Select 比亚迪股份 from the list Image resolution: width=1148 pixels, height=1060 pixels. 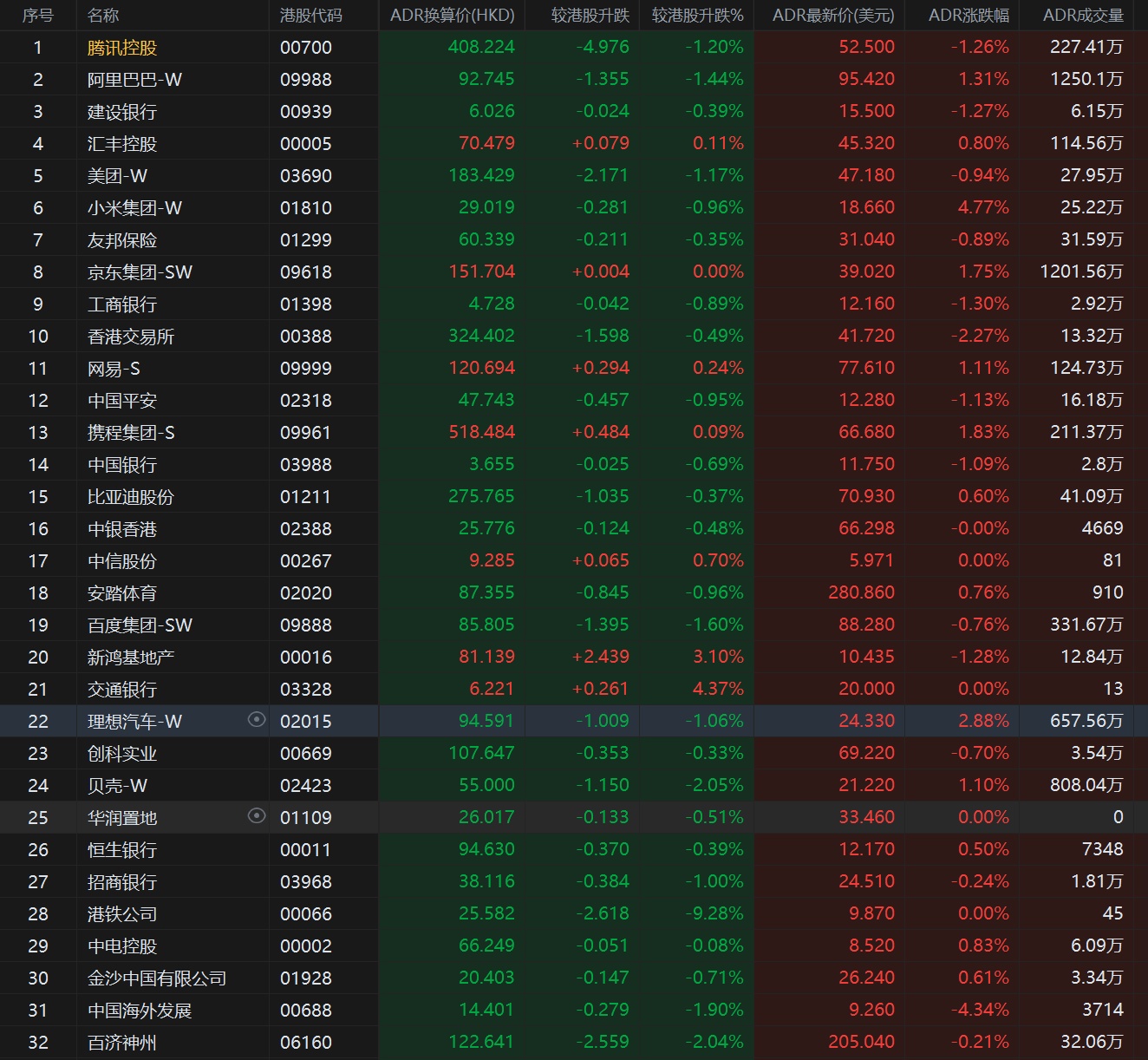point(131,497)
